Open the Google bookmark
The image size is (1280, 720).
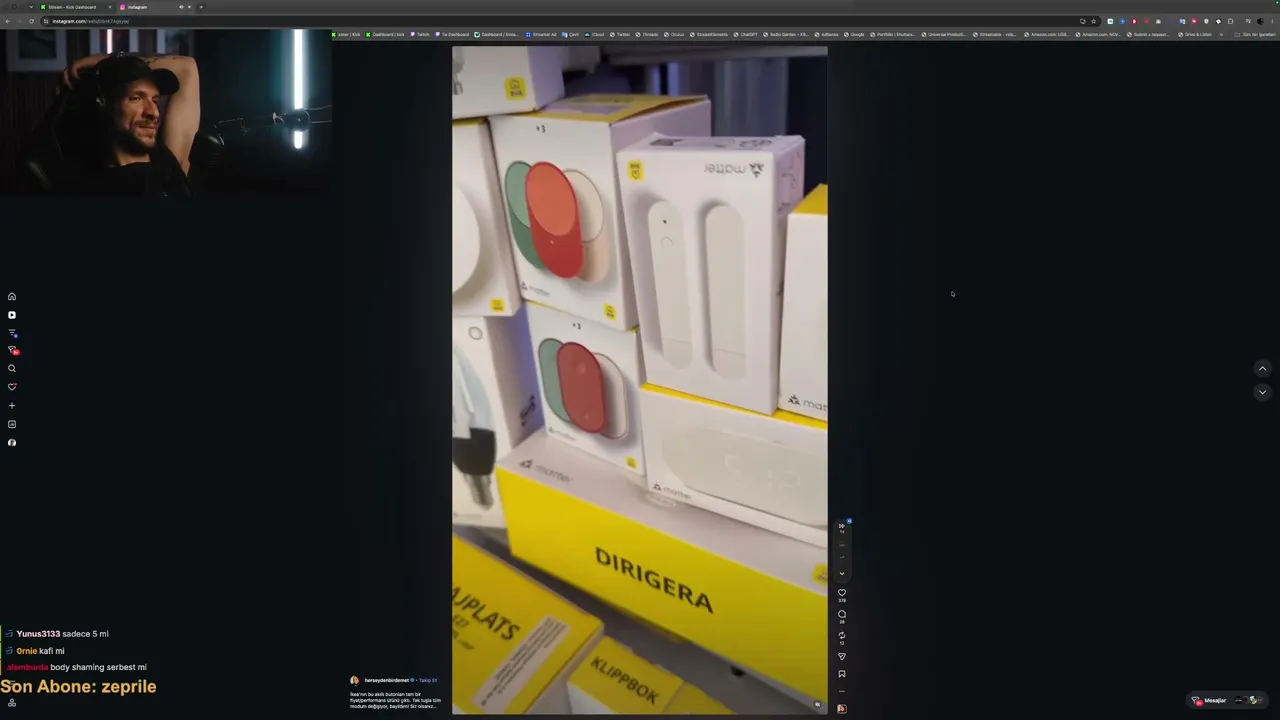855,34
